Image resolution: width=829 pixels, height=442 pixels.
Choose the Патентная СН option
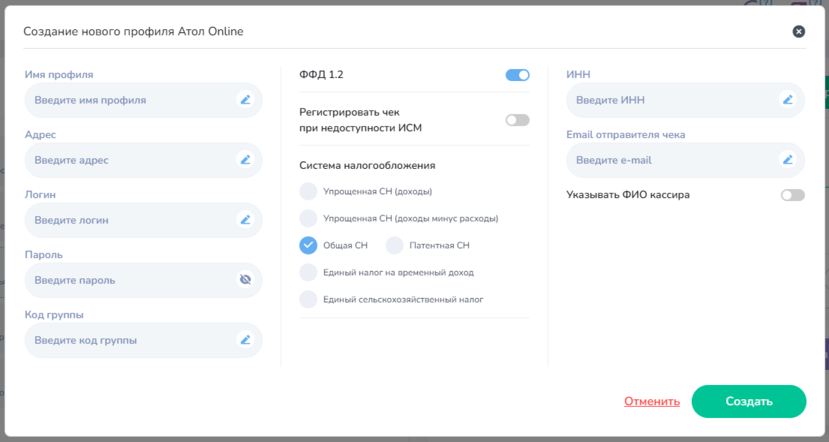pyautogui.click(x=394, y=245)
